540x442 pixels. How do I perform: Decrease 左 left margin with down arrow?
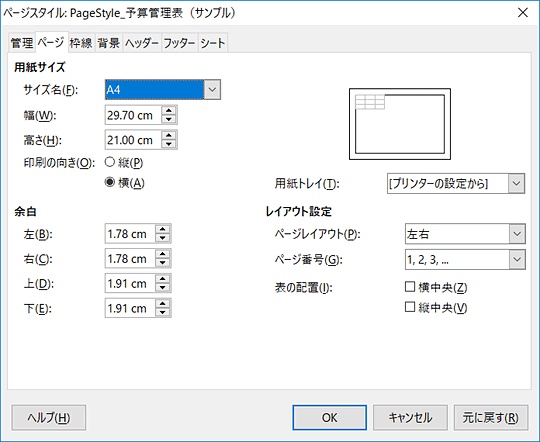[x=163, y=238]
